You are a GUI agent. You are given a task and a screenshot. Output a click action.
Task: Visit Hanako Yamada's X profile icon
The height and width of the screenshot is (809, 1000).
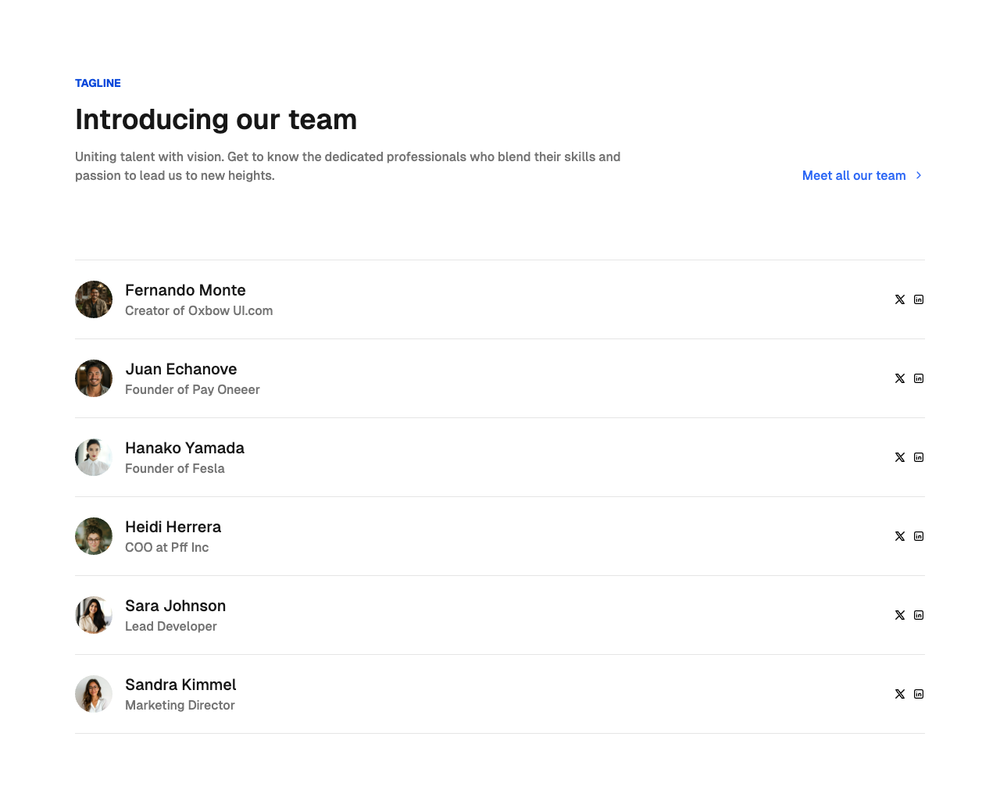[899, 458]
